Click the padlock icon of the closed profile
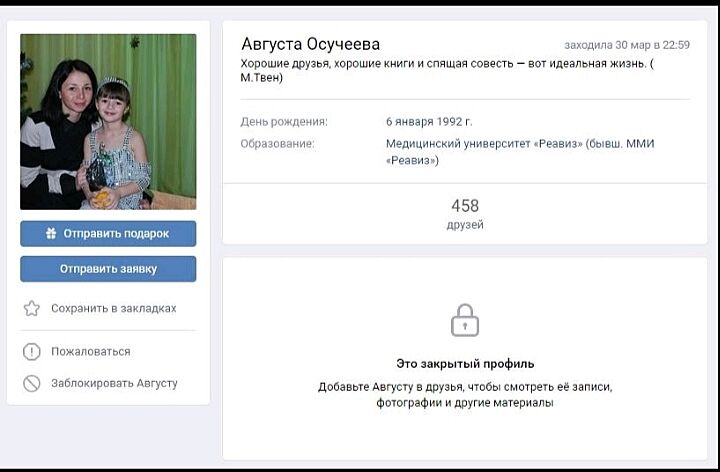 [x=465, y=320]
